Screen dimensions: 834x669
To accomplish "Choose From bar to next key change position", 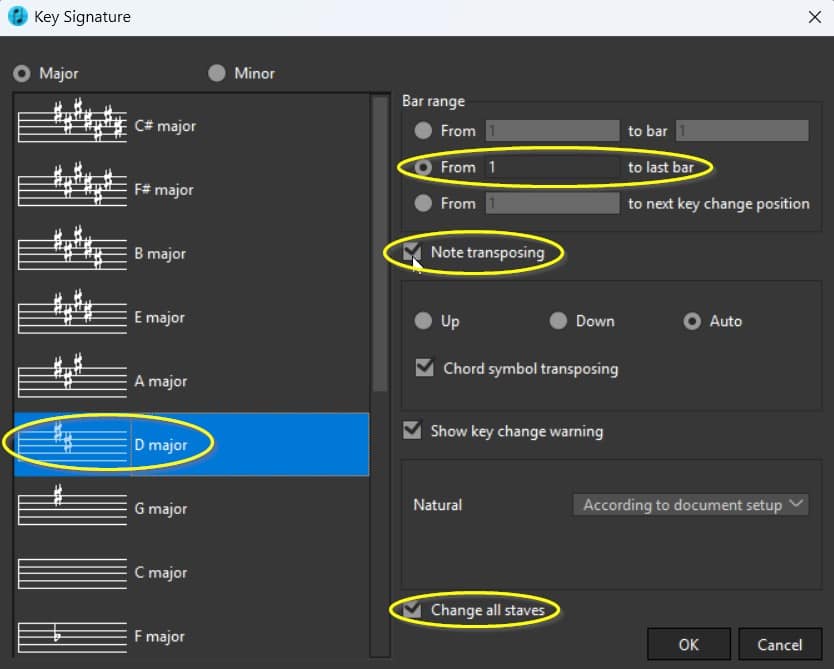I will [424, 203].
